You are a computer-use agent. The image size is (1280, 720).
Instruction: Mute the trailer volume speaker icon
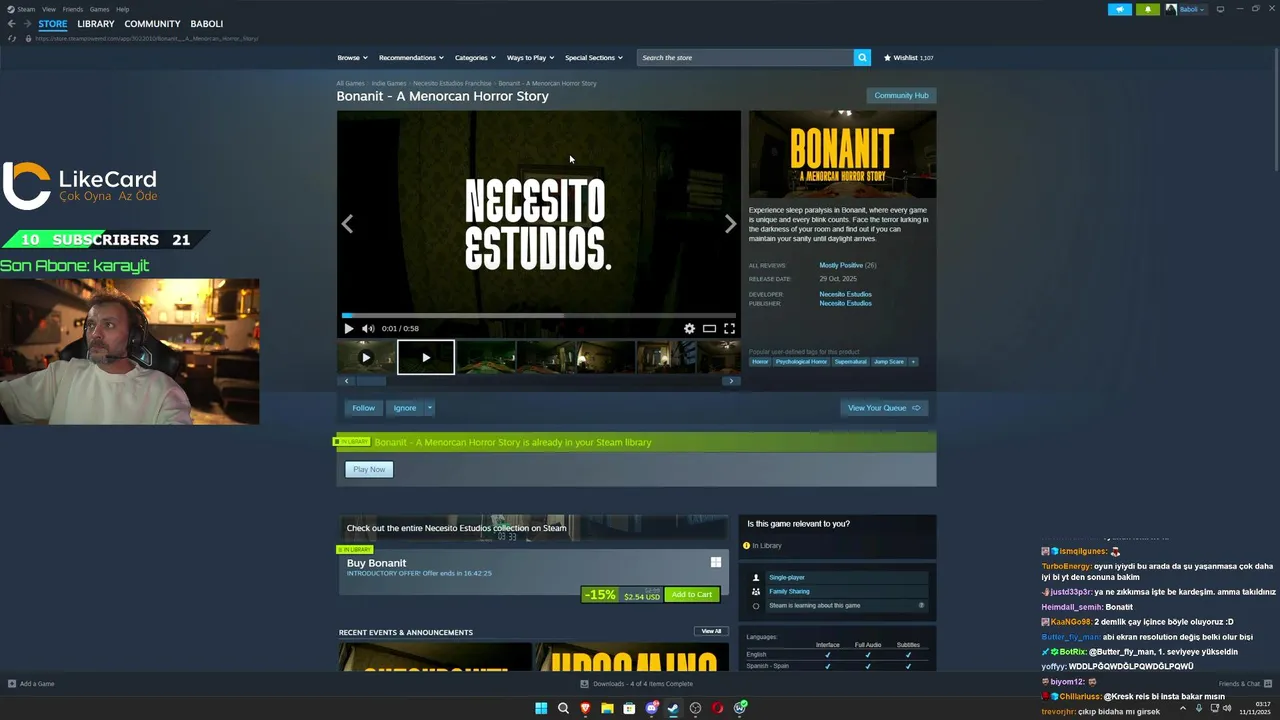368,328
